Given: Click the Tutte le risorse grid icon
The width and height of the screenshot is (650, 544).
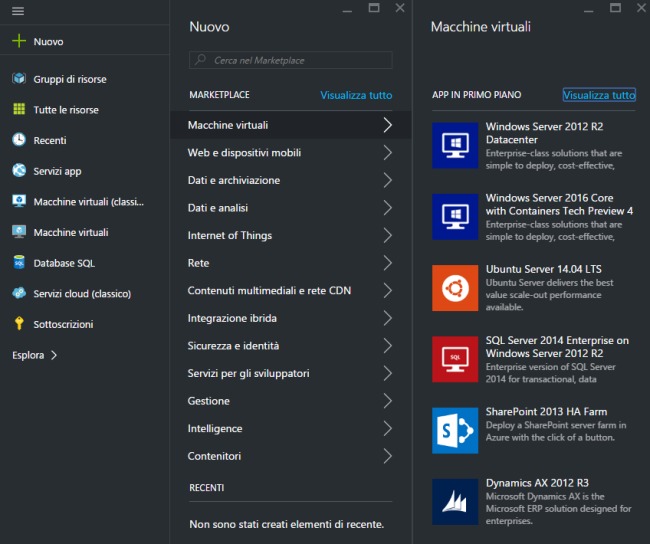Looking at the screenshot, I should click(19, 109).
